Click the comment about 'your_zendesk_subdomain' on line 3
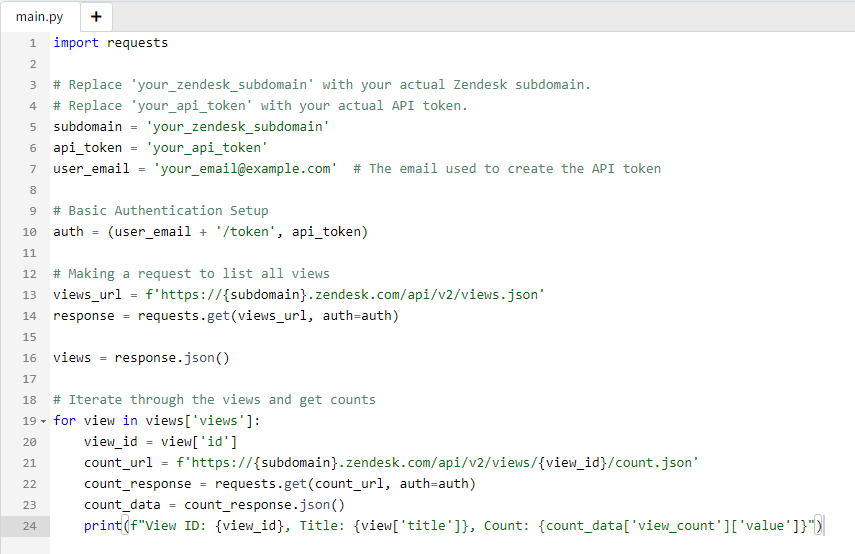Viewport: 855px width, 554px height. (x=322, y=85)
